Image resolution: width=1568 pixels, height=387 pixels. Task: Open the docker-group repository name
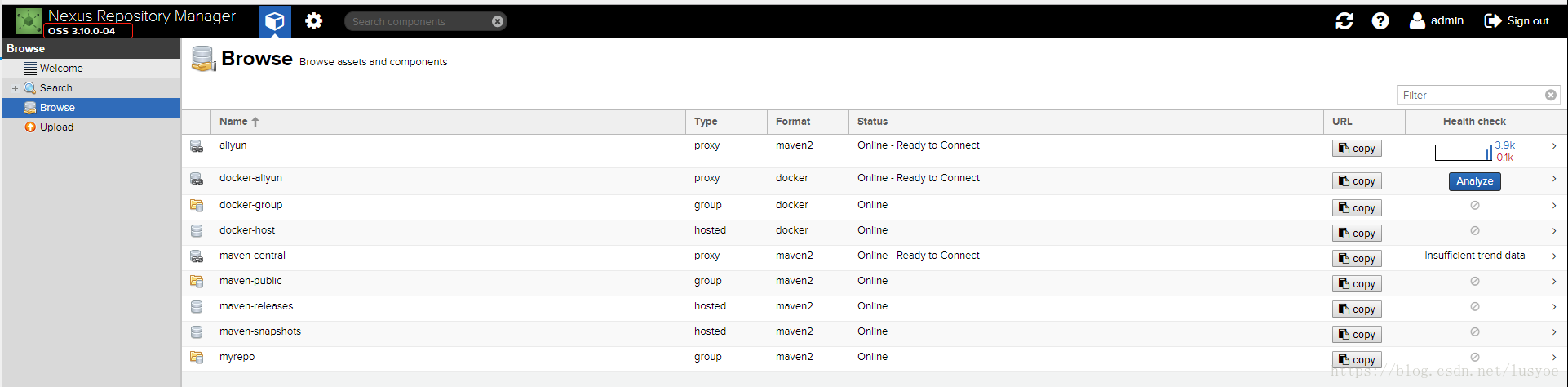[250, 205]
